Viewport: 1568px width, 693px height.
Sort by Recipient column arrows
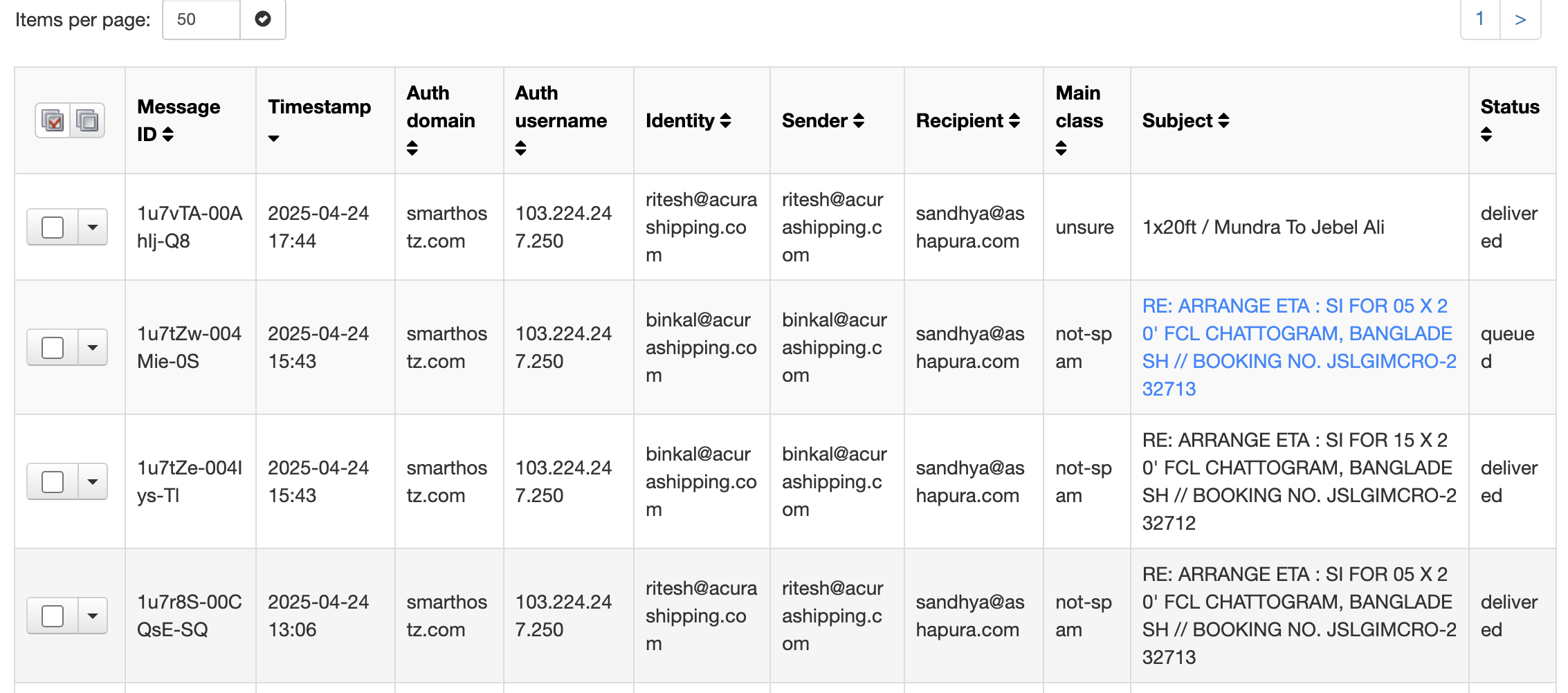point(1014,121)
